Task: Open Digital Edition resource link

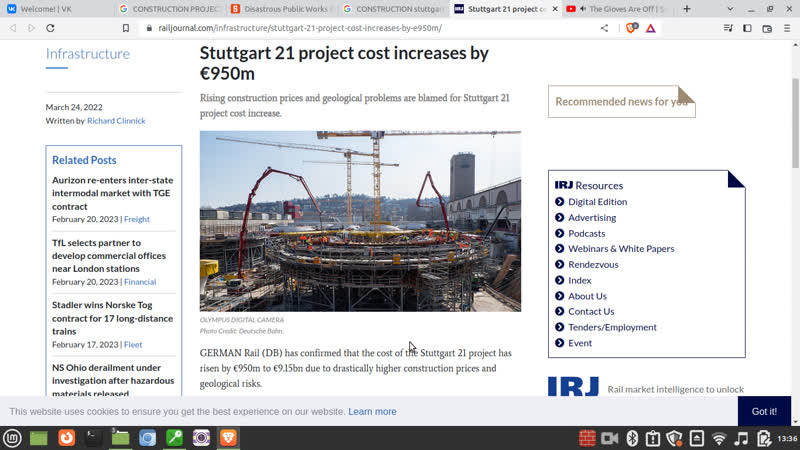Action: 597,202
